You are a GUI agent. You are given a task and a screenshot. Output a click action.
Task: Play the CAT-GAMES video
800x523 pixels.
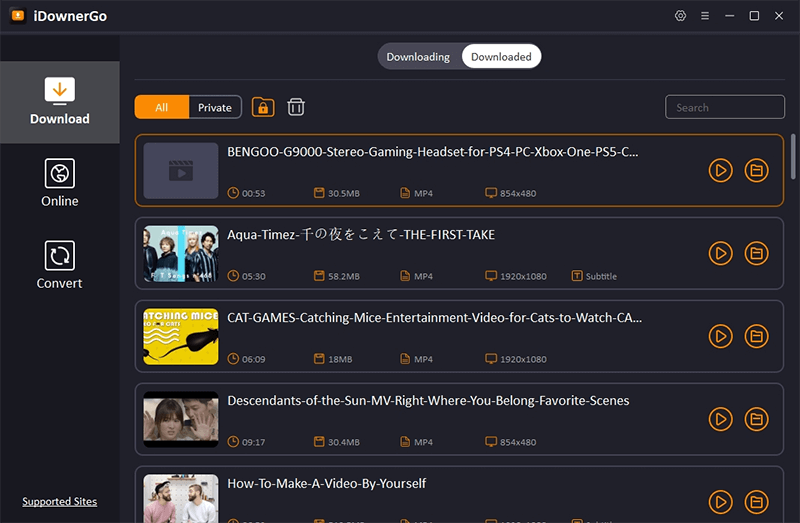(720, 336)
